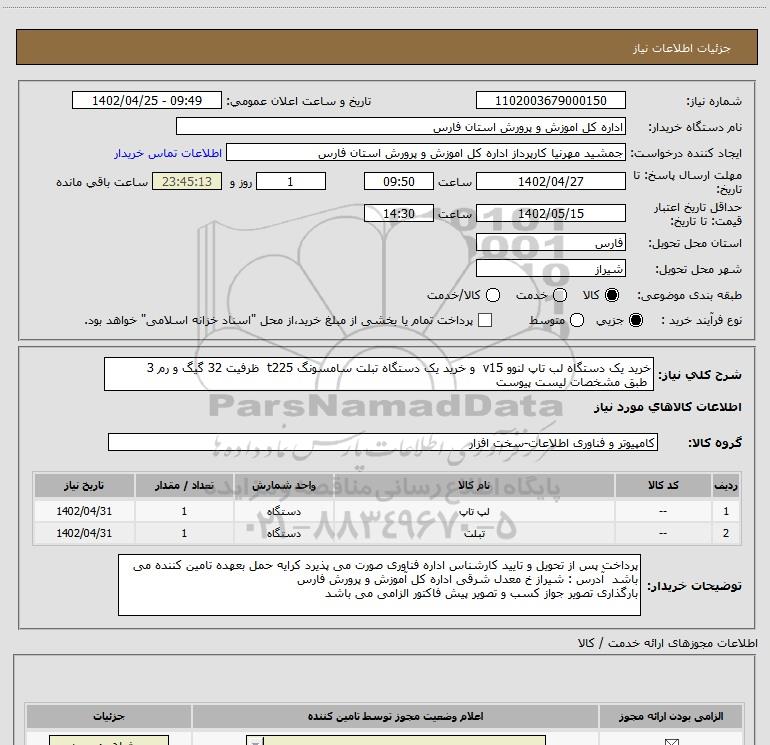Screen dimensions: 770x745
Task: Click the quantity 1 in لپ تاپ row
Action: [184, 511]
